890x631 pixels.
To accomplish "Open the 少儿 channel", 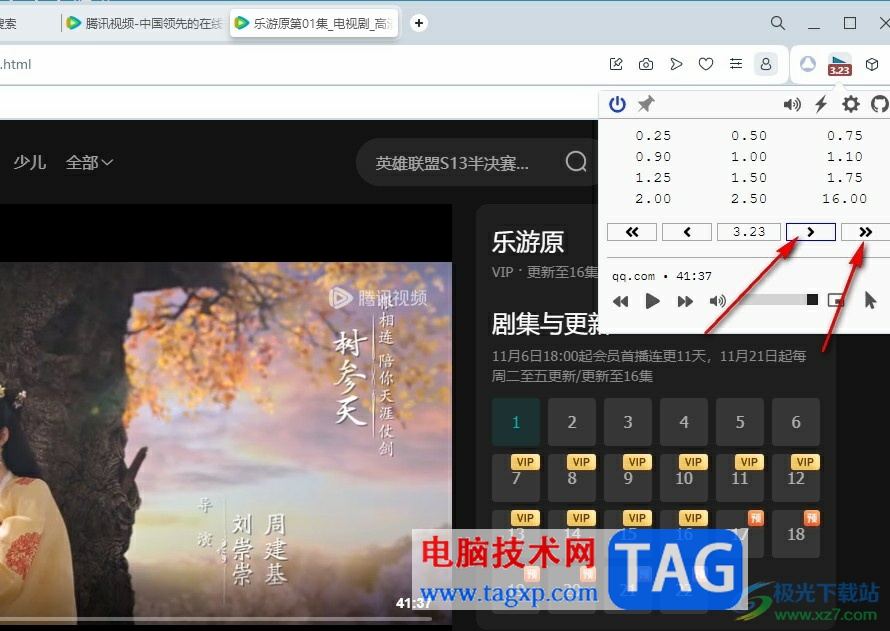I will (30, 162).
